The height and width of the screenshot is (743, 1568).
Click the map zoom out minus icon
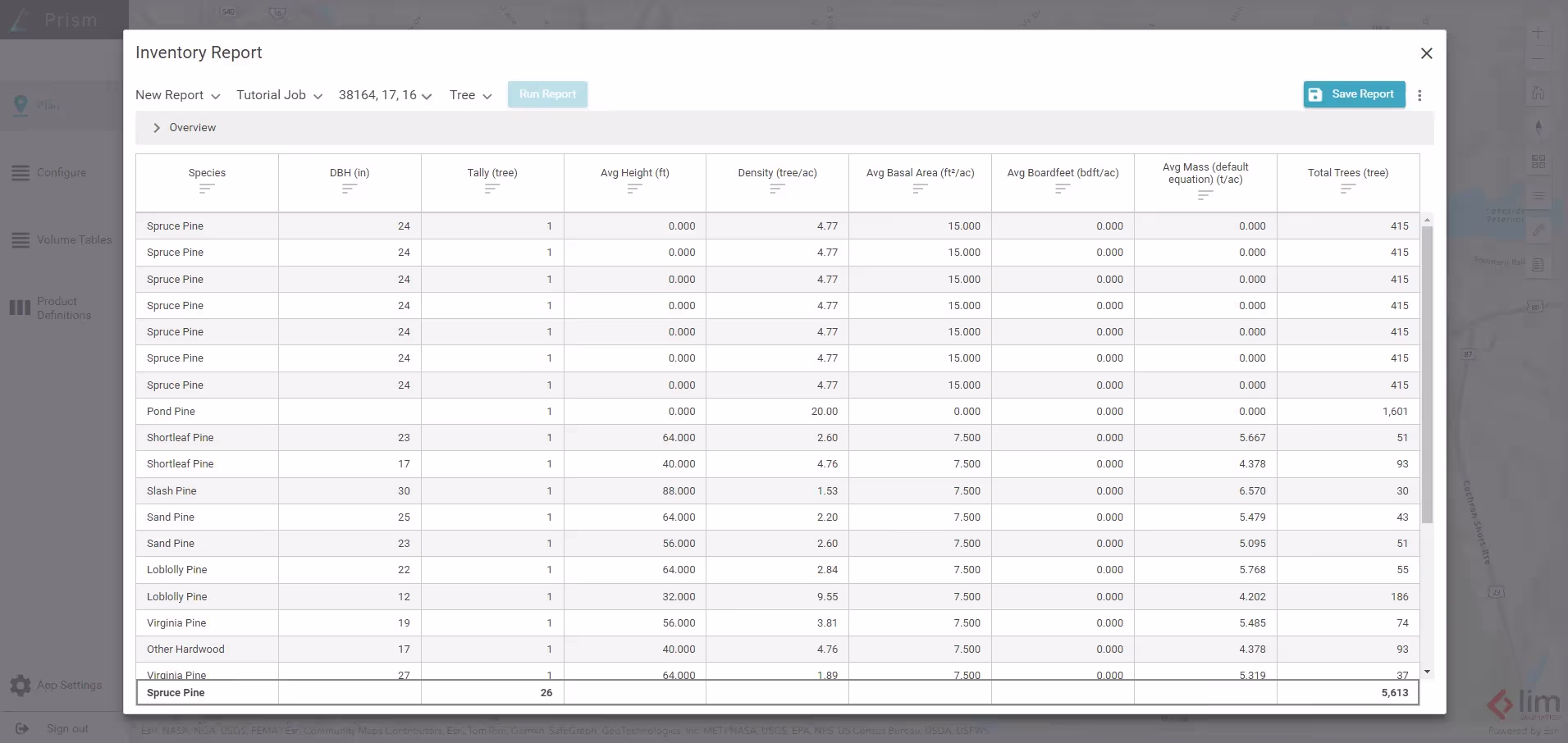1538,59
